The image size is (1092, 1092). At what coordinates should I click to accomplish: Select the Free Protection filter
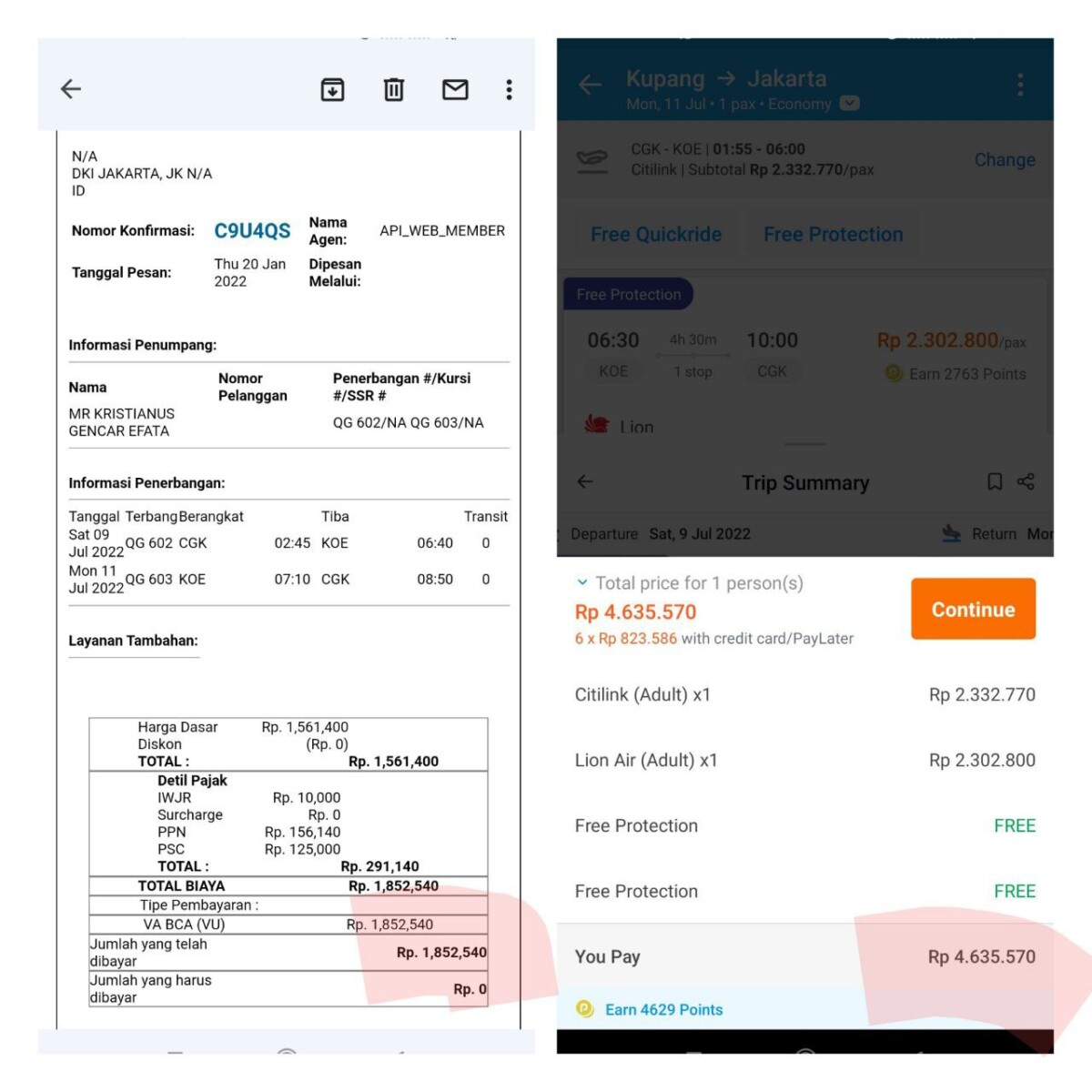[833, 235]
